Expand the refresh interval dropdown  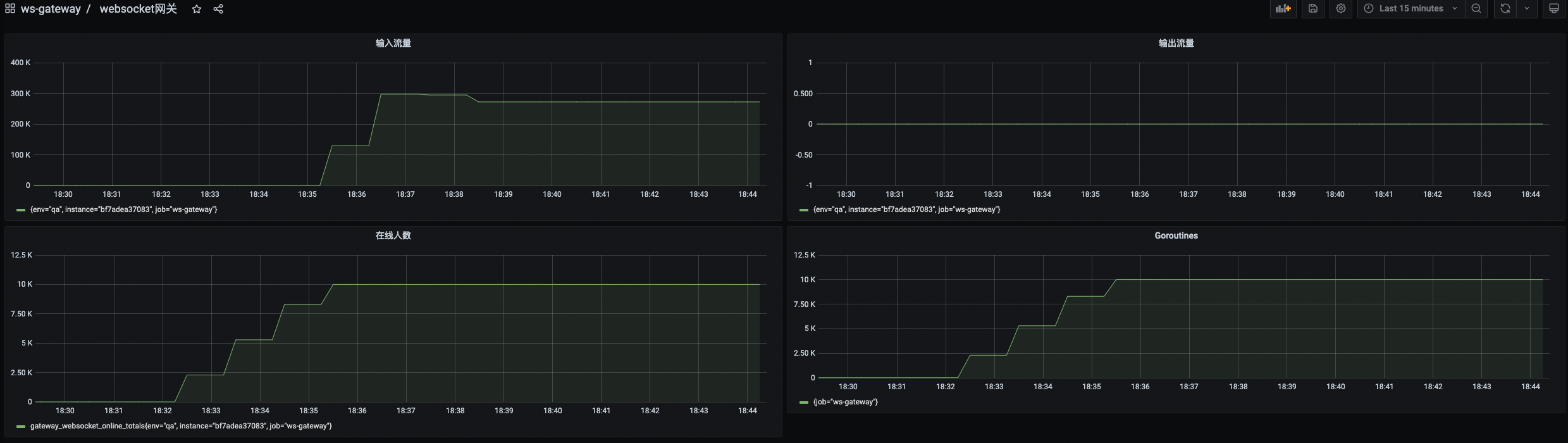tap(1527, 8)
